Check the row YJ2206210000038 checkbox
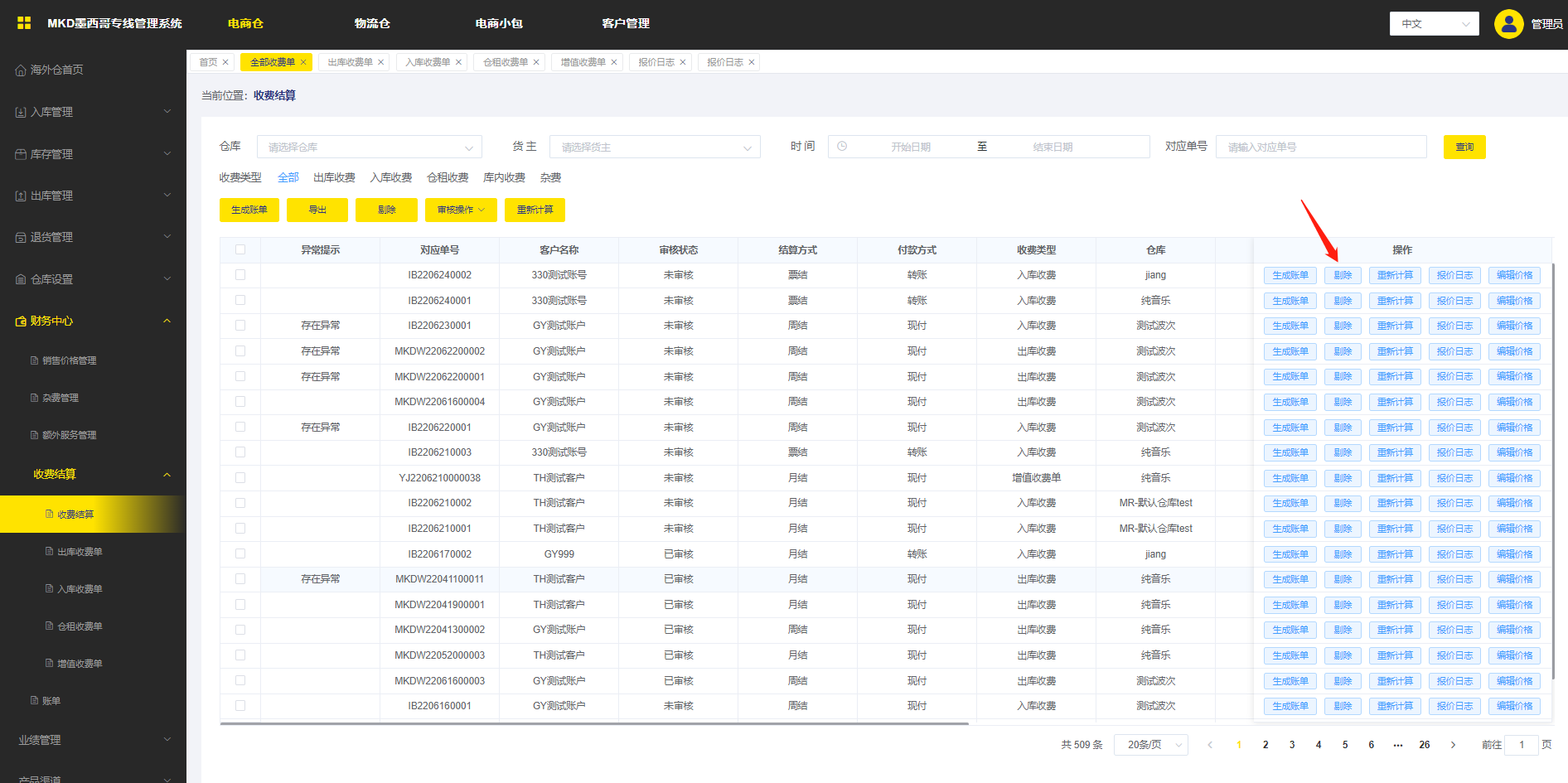1568x783 pixels. tap(240, 477)
